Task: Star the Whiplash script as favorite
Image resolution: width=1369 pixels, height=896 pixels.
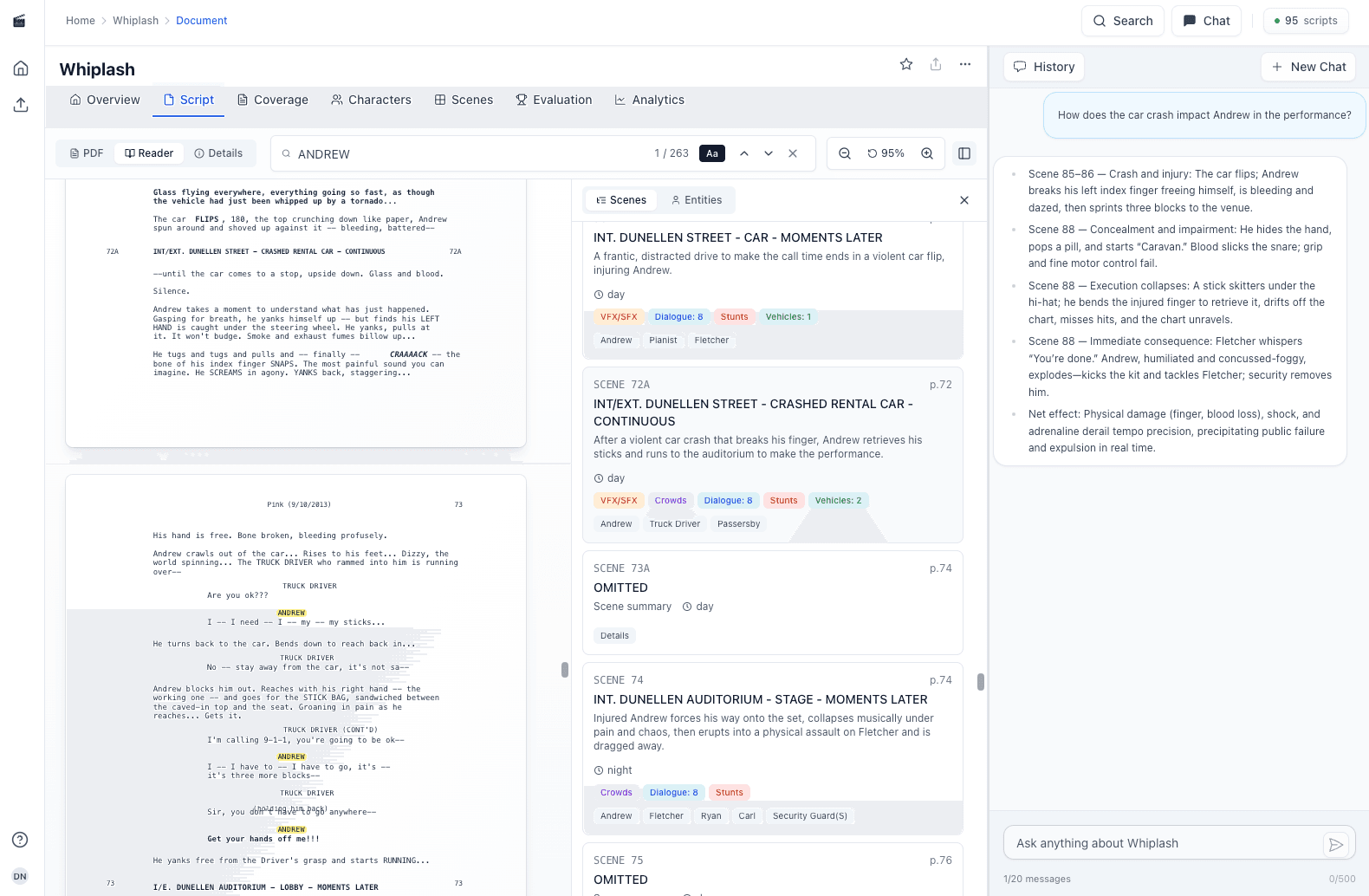Action: [x=906, y=64]
